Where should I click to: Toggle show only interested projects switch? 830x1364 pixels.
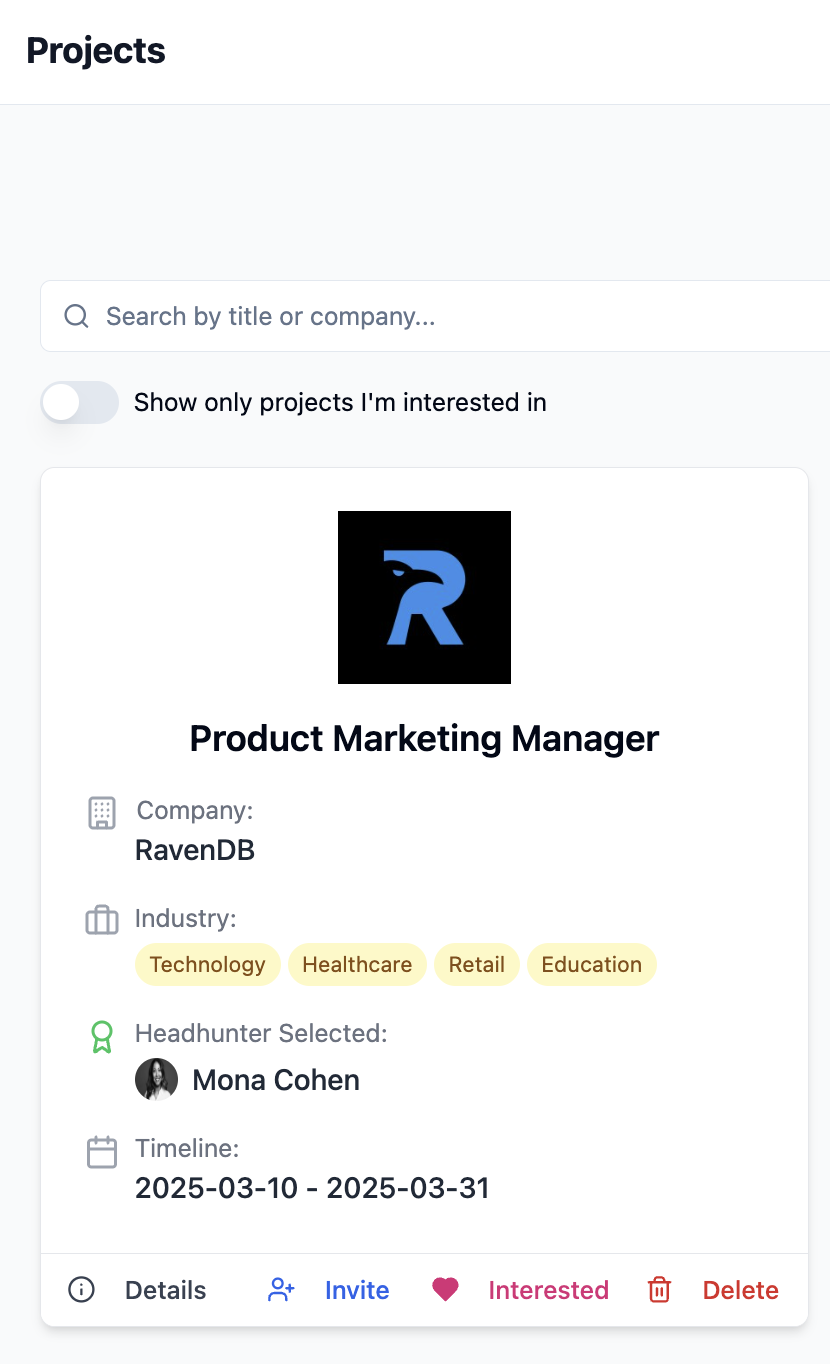pyautogui.click(x=80, y=403)
